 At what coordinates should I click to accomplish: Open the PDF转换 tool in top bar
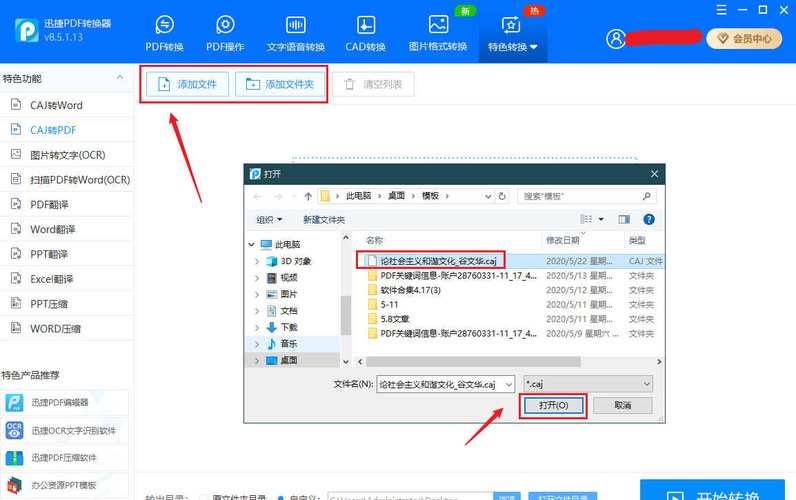pyautogui.click(x=164, y=34)
